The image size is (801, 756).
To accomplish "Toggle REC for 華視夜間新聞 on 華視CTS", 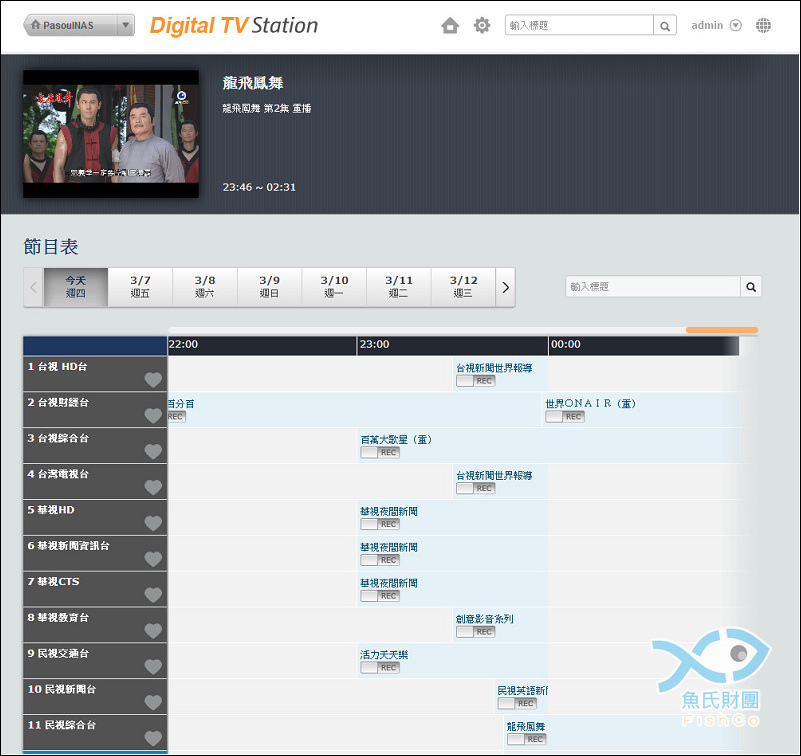I will tap(380, 596).
